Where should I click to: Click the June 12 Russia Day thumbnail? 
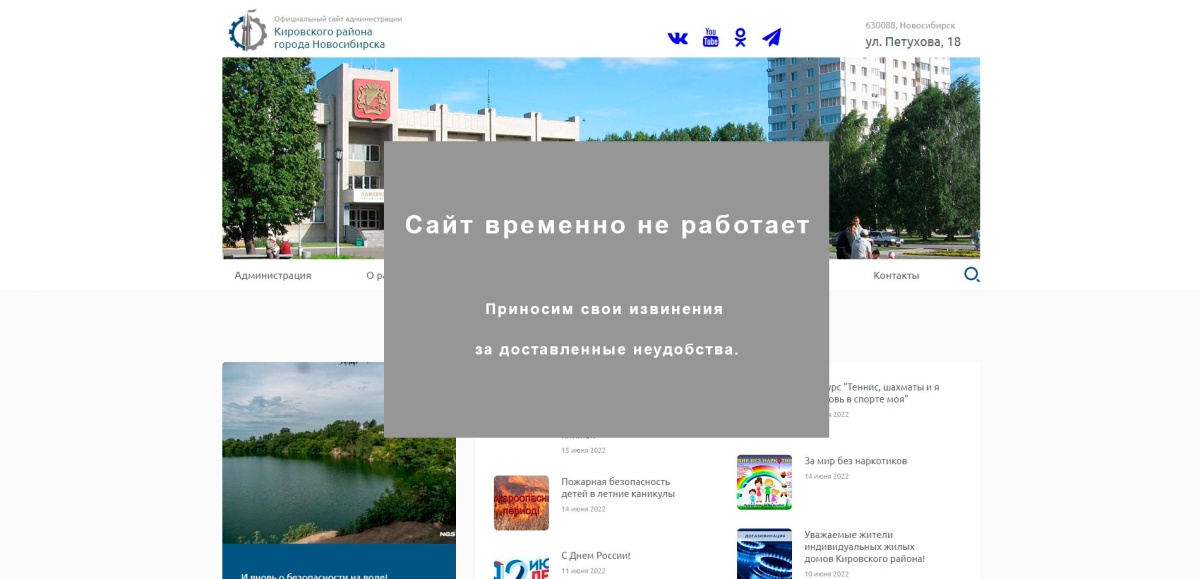click(x=521, y=565)
